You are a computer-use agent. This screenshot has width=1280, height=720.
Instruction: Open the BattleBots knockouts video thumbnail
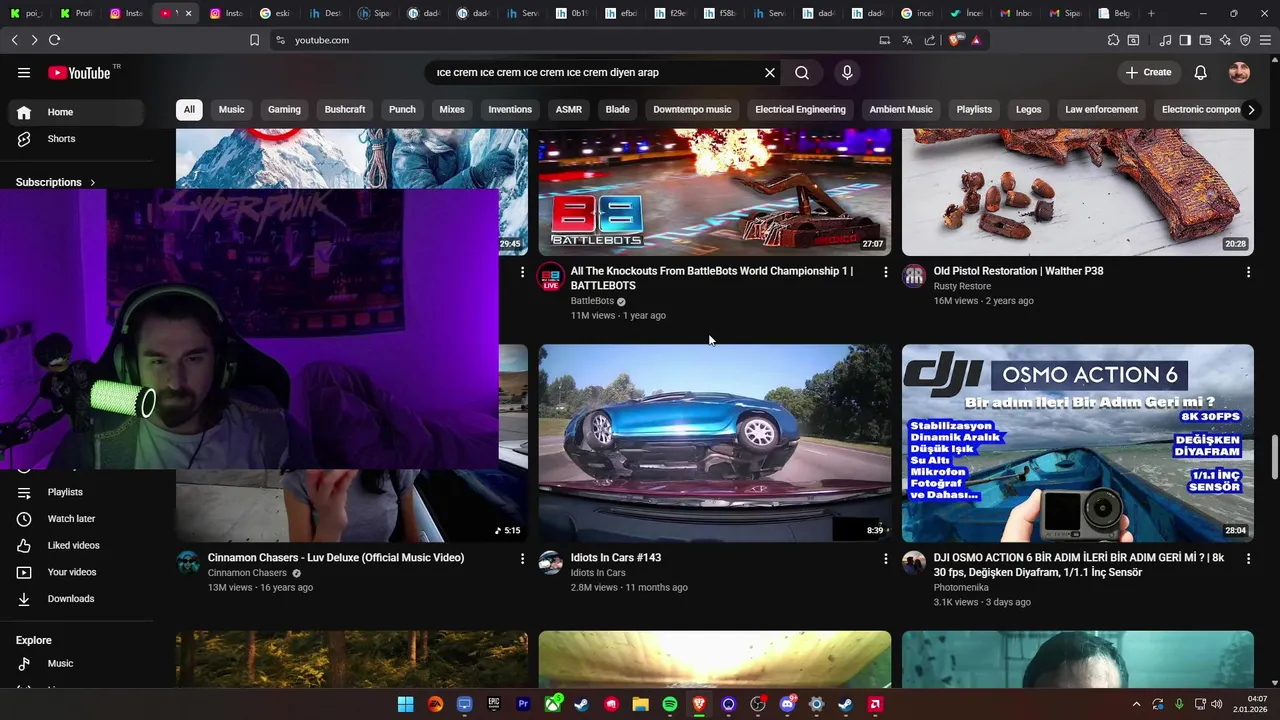715,192
